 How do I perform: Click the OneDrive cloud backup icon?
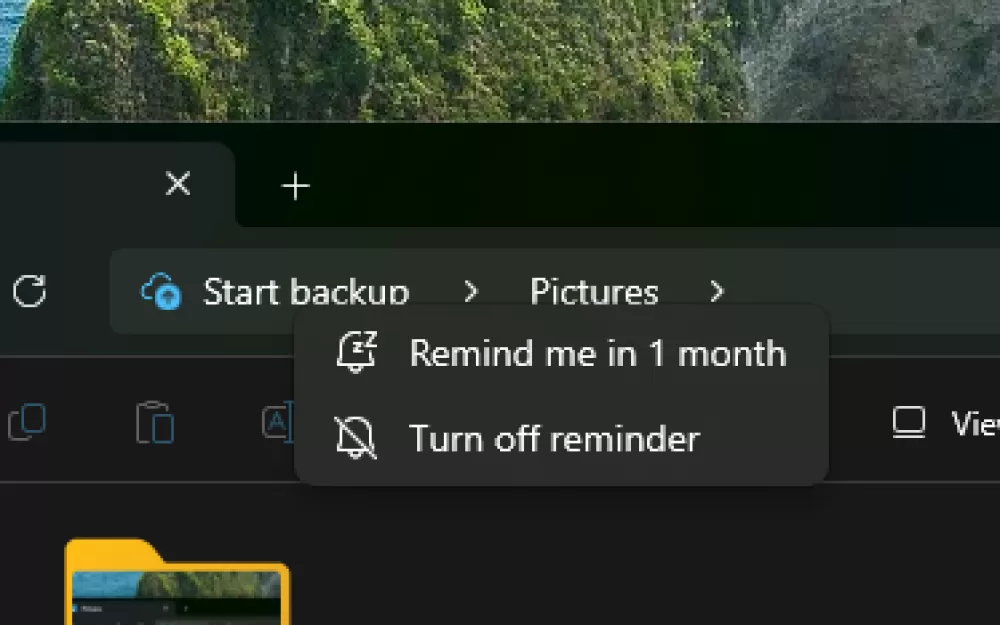pyautogui.click(x=161, y=291)
